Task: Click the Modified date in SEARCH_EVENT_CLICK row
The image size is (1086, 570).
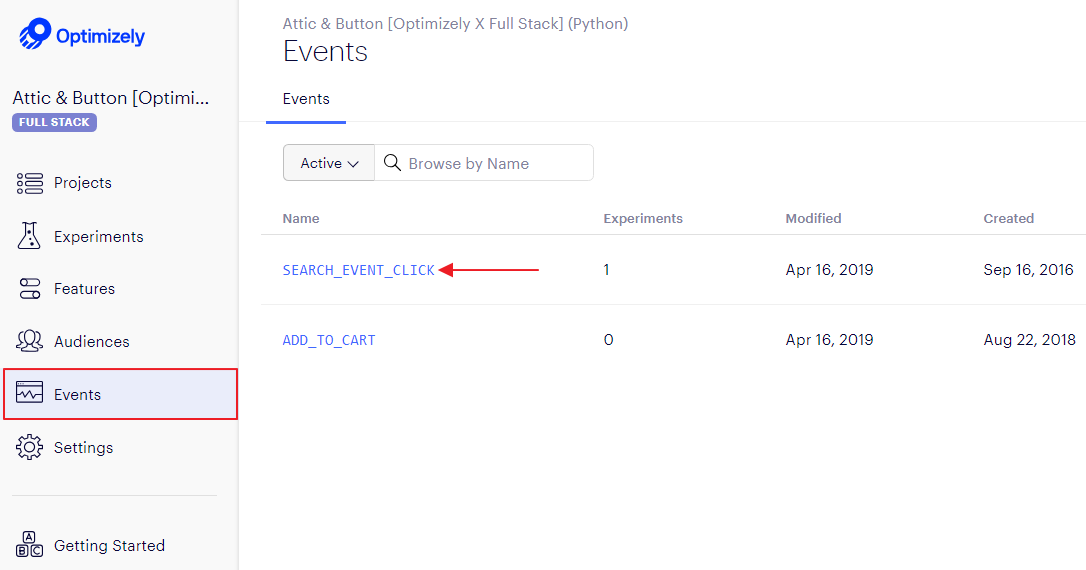Action: coord(829,269)
